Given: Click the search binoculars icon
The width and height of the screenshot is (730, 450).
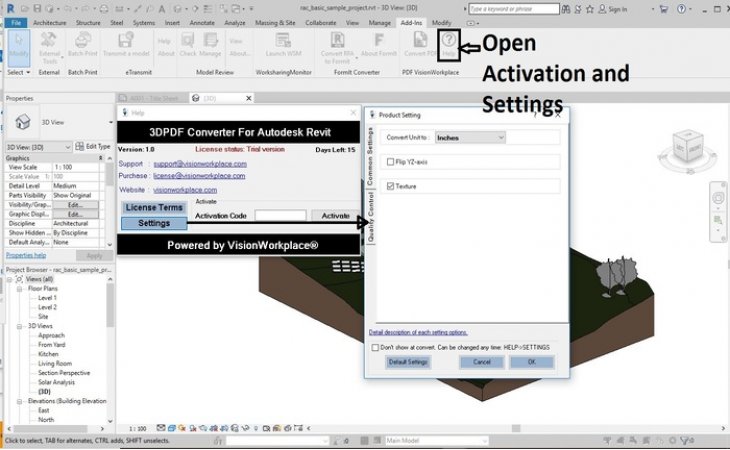Looking at the screenshot, I should tap(566, 9).
